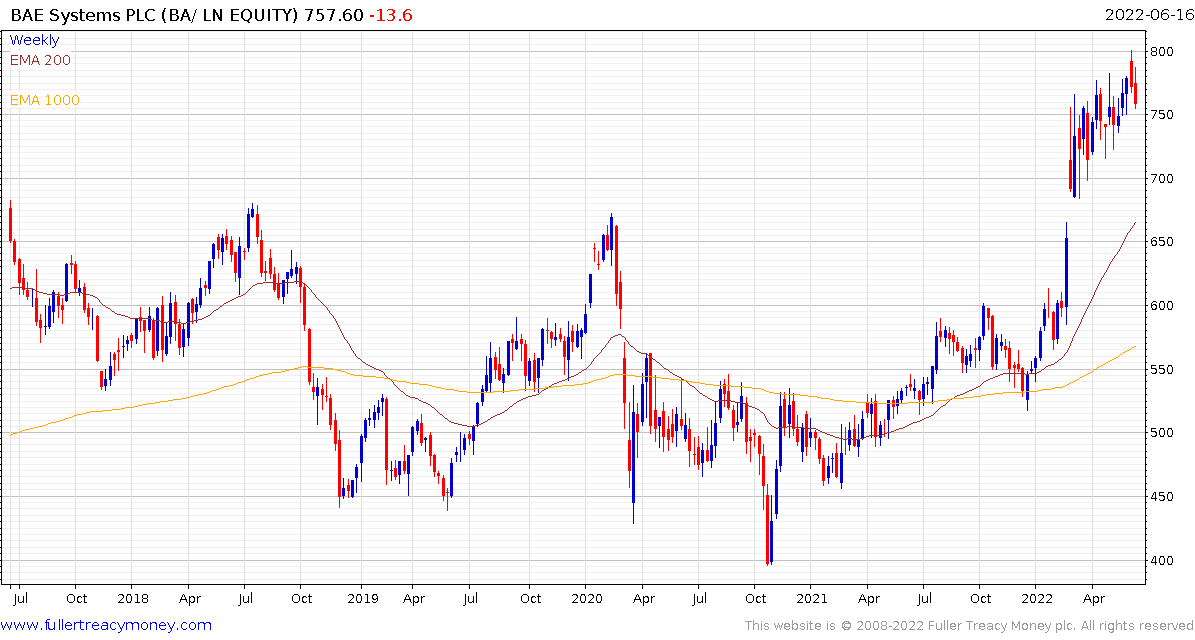This screenshot has width=1195, height=640.
Task: Click the price change -13.6
Action: (390, 15)
